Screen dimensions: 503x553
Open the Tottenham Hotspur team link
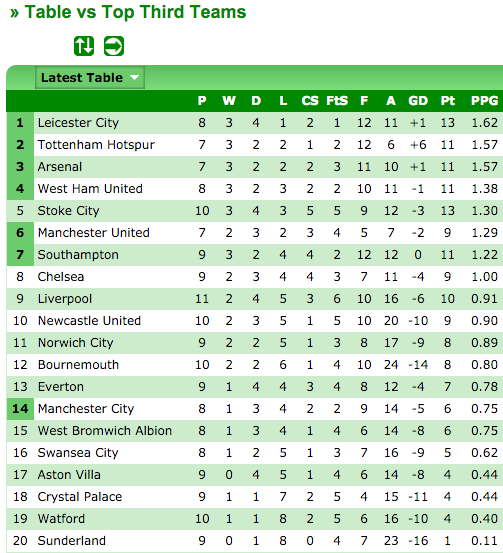[96, 145]
